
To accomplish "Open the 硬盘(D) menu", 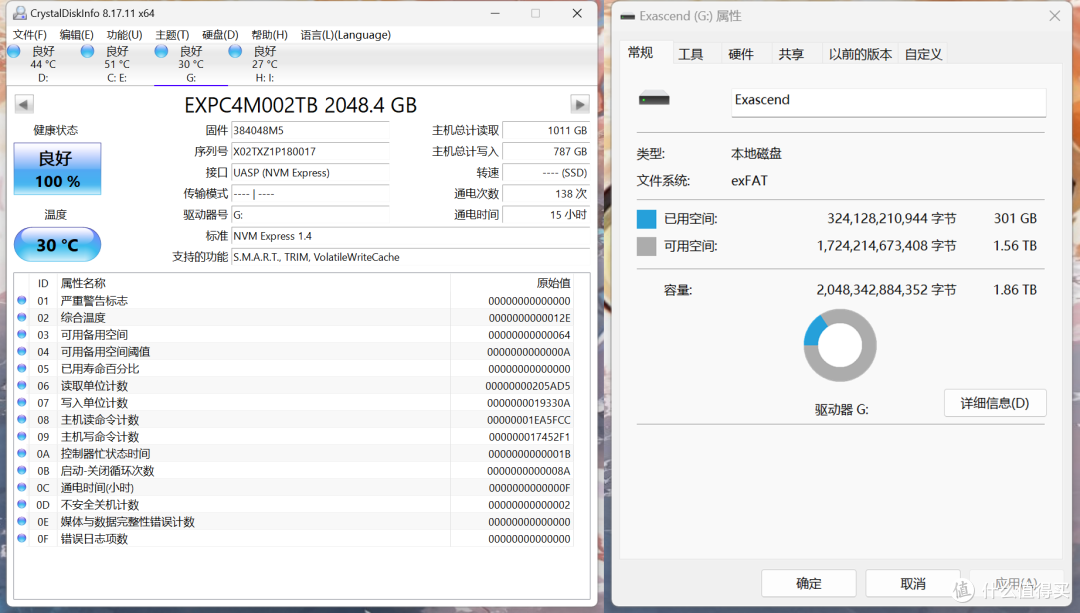I will [x=220, y=34].
